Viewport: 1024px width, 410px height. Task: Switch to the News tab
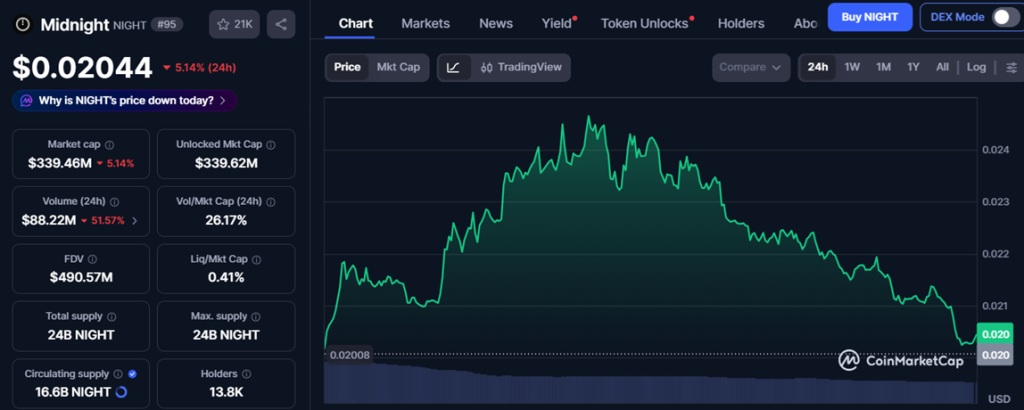pyautogui.click(x=496, y=24)
